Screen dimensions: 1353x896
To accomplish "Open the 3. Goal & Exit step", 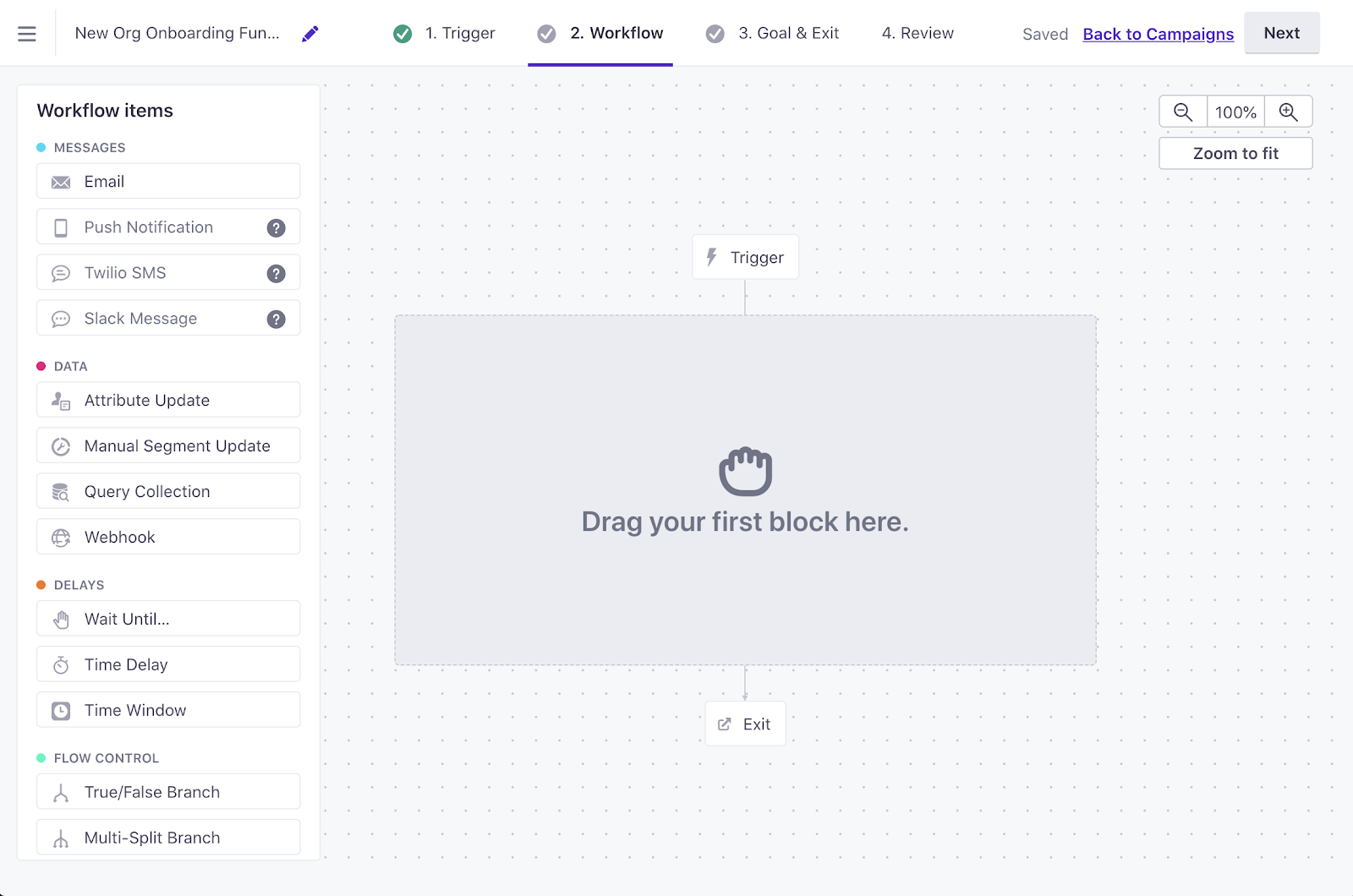I will pos(788,34).
